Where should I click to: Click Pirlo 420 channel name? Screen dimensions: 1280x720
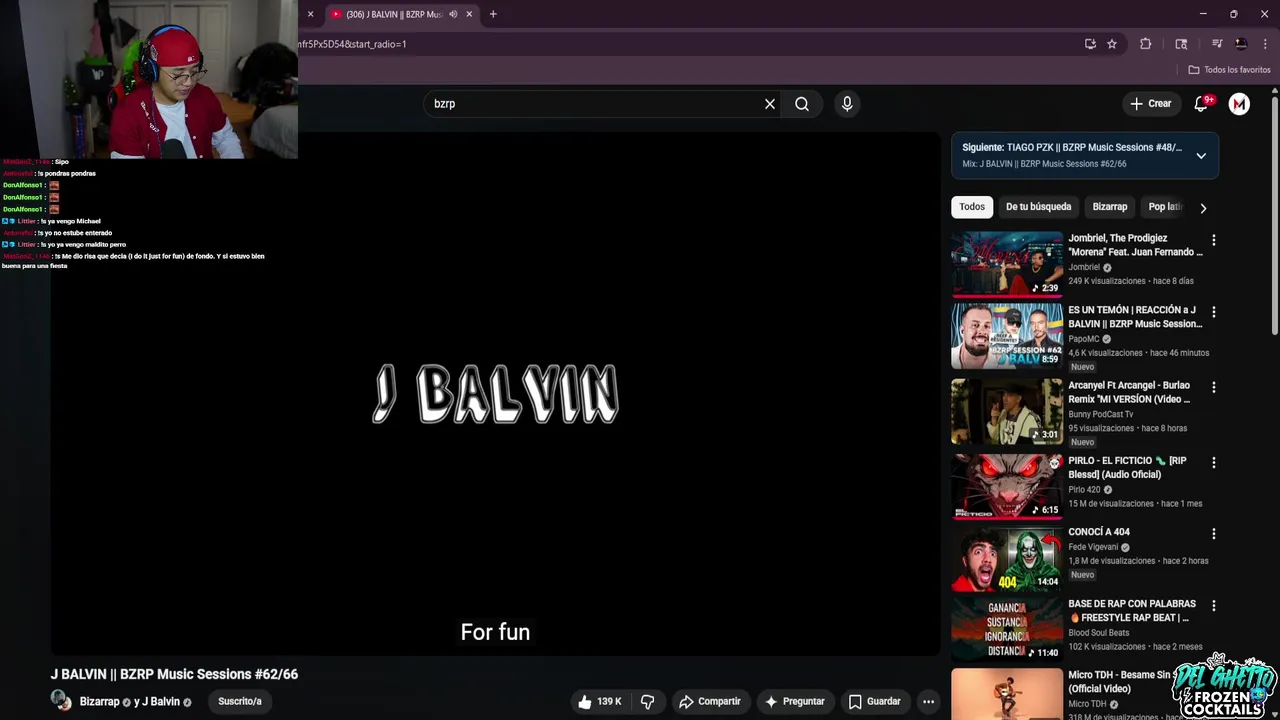[1084, 490]
